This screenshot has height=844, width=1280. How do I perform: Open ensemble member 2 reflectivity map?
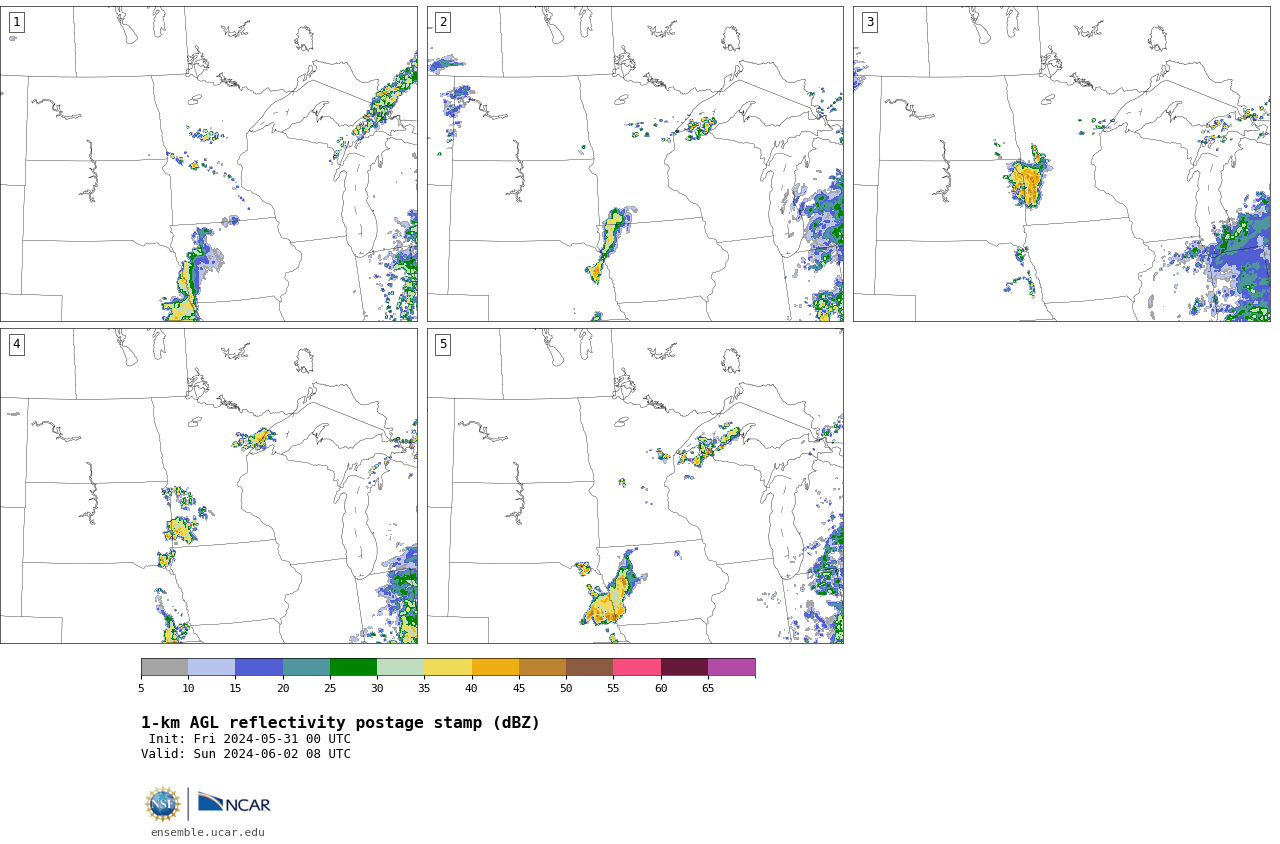tap(635, 164)
